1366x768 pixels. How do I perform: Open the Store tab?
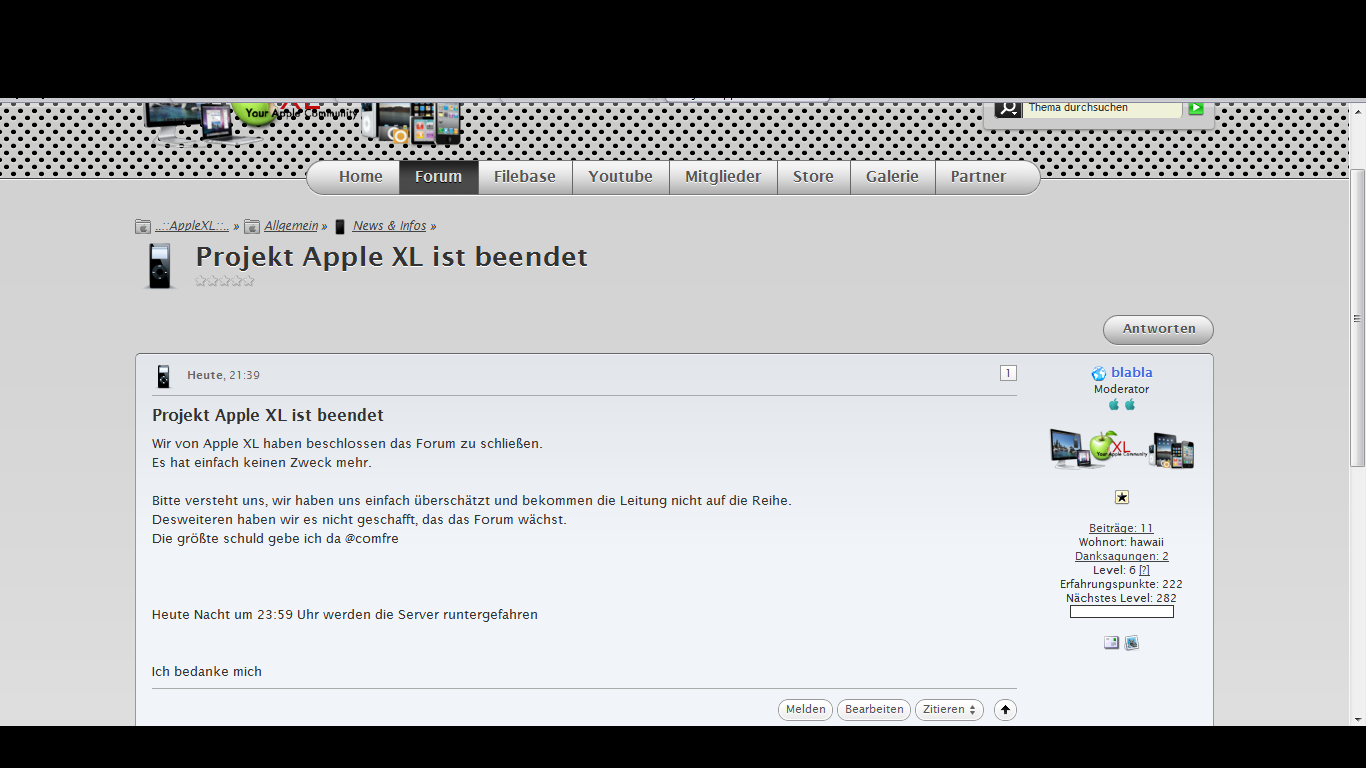(814, 177)
